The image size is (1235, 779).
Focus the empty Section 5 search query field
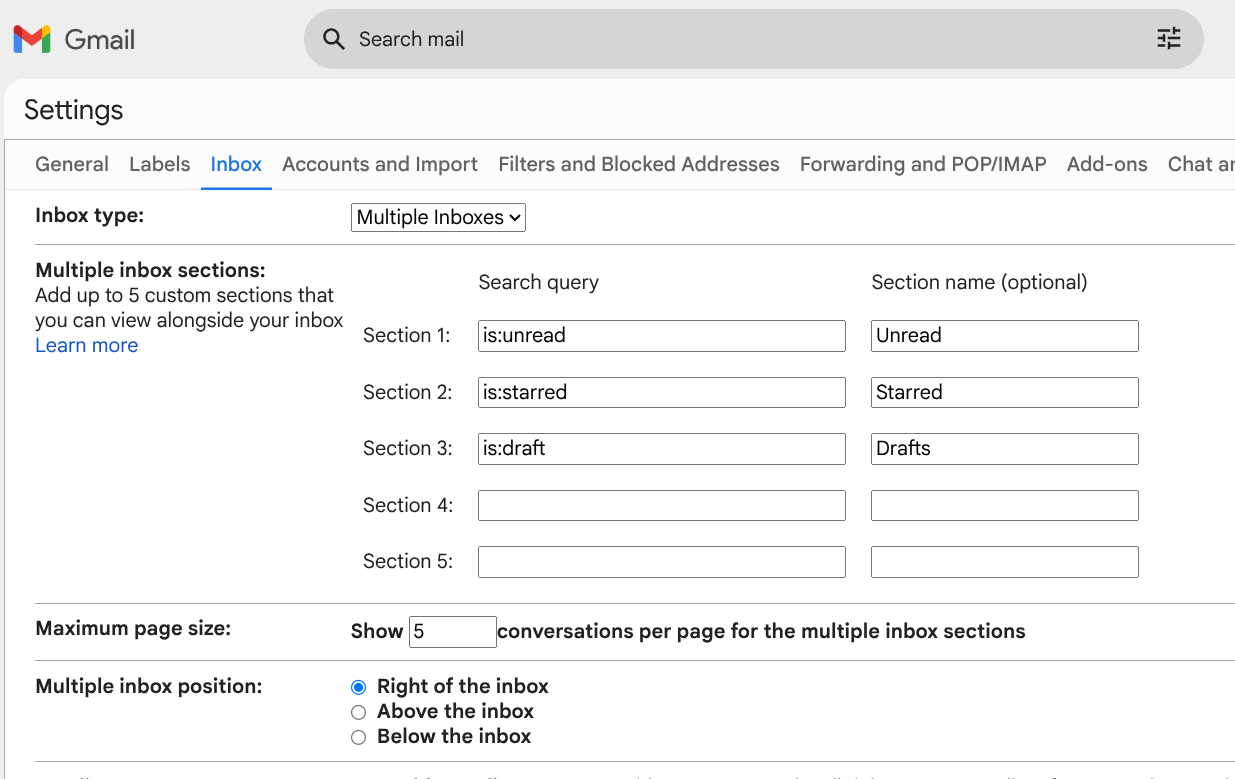tap(662, 562)
